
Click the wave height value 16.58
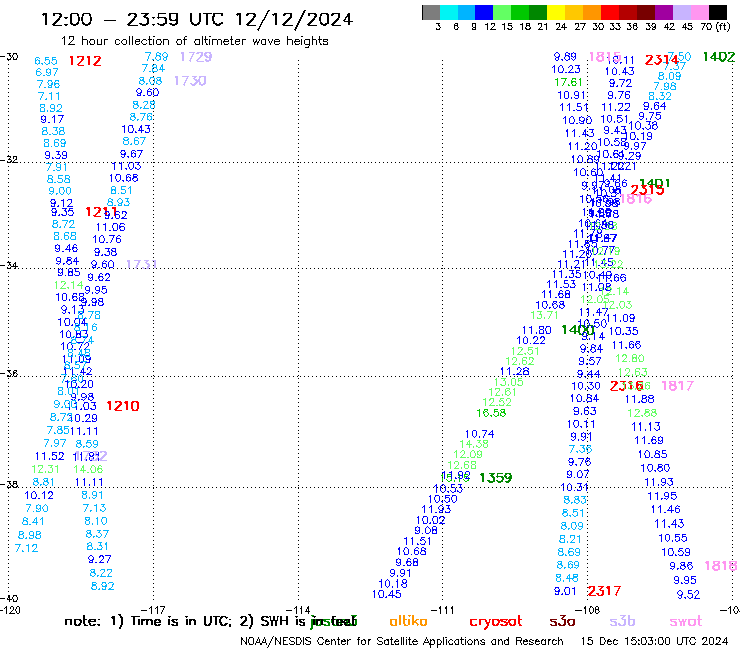click(491, 413)
